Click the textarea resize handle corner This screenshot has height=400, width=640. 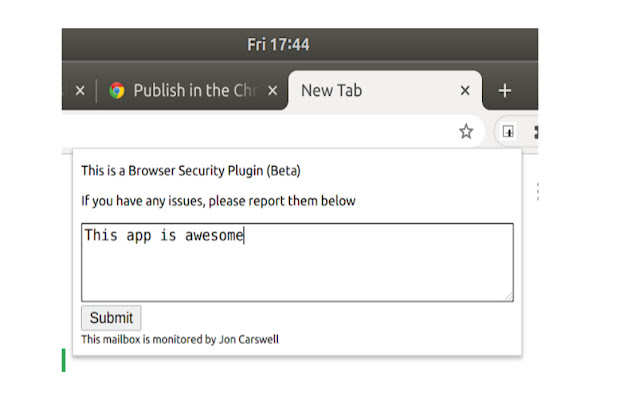tap(509, 296)
